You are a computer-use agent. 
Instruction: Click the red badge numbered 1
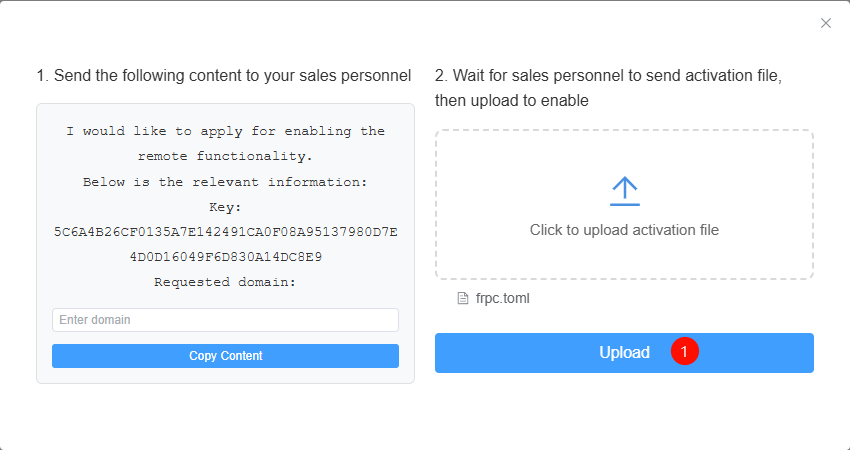tap(685, 352)
